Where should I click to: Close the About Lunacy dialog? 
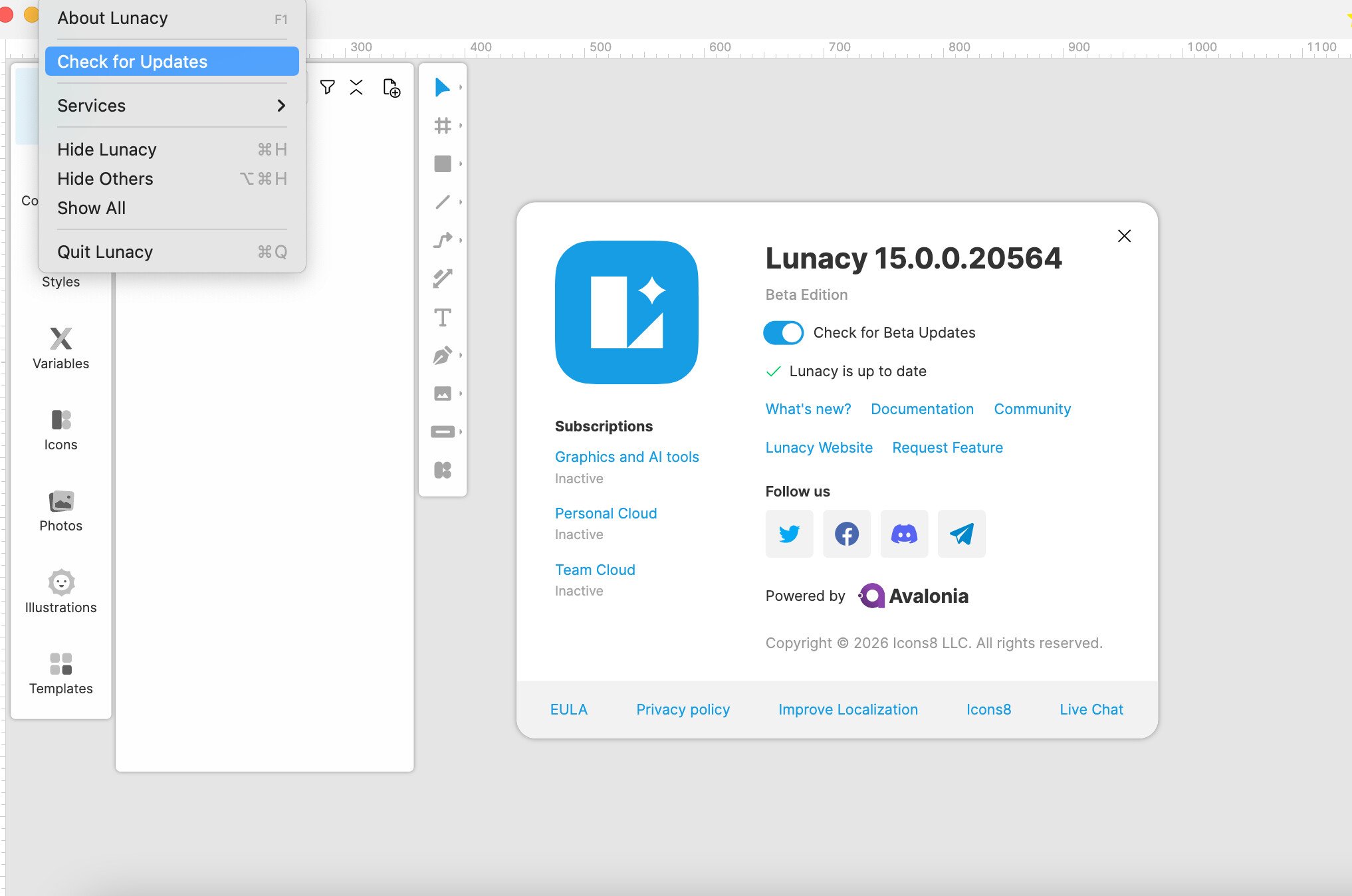point(1124,236)
